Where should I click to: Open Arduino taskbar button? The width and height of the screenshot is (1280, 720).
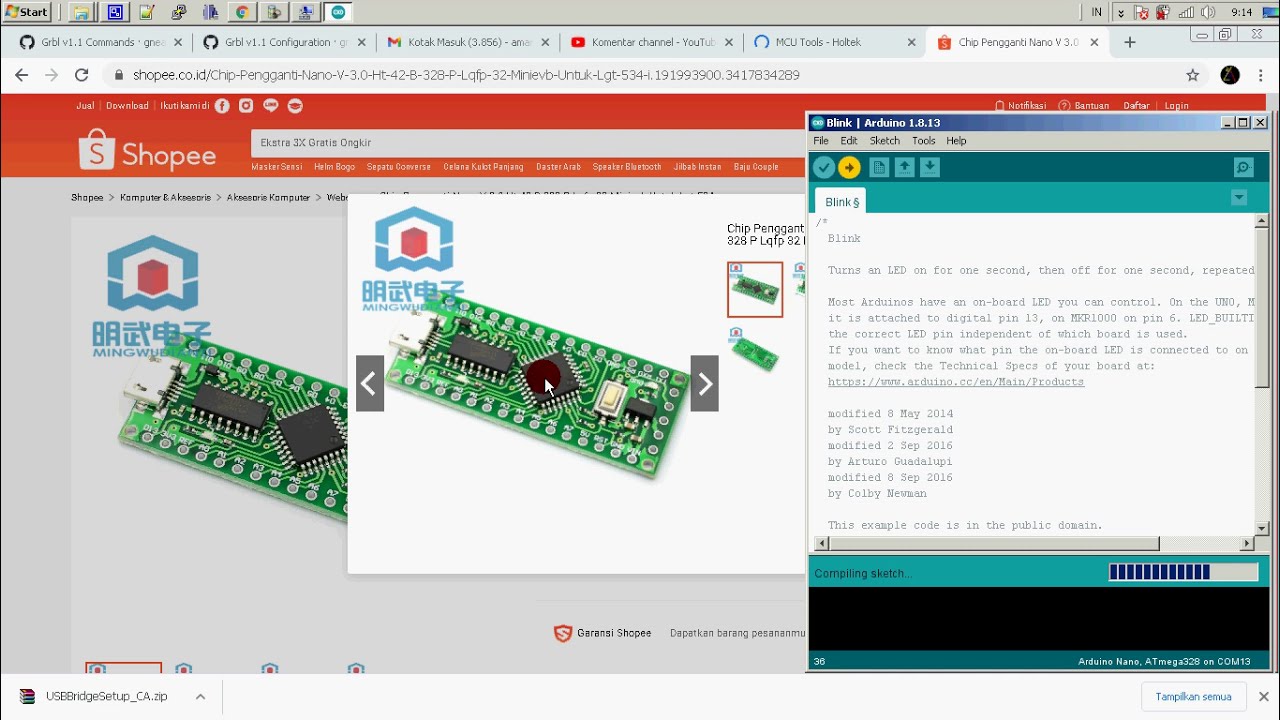coord(338,12)
